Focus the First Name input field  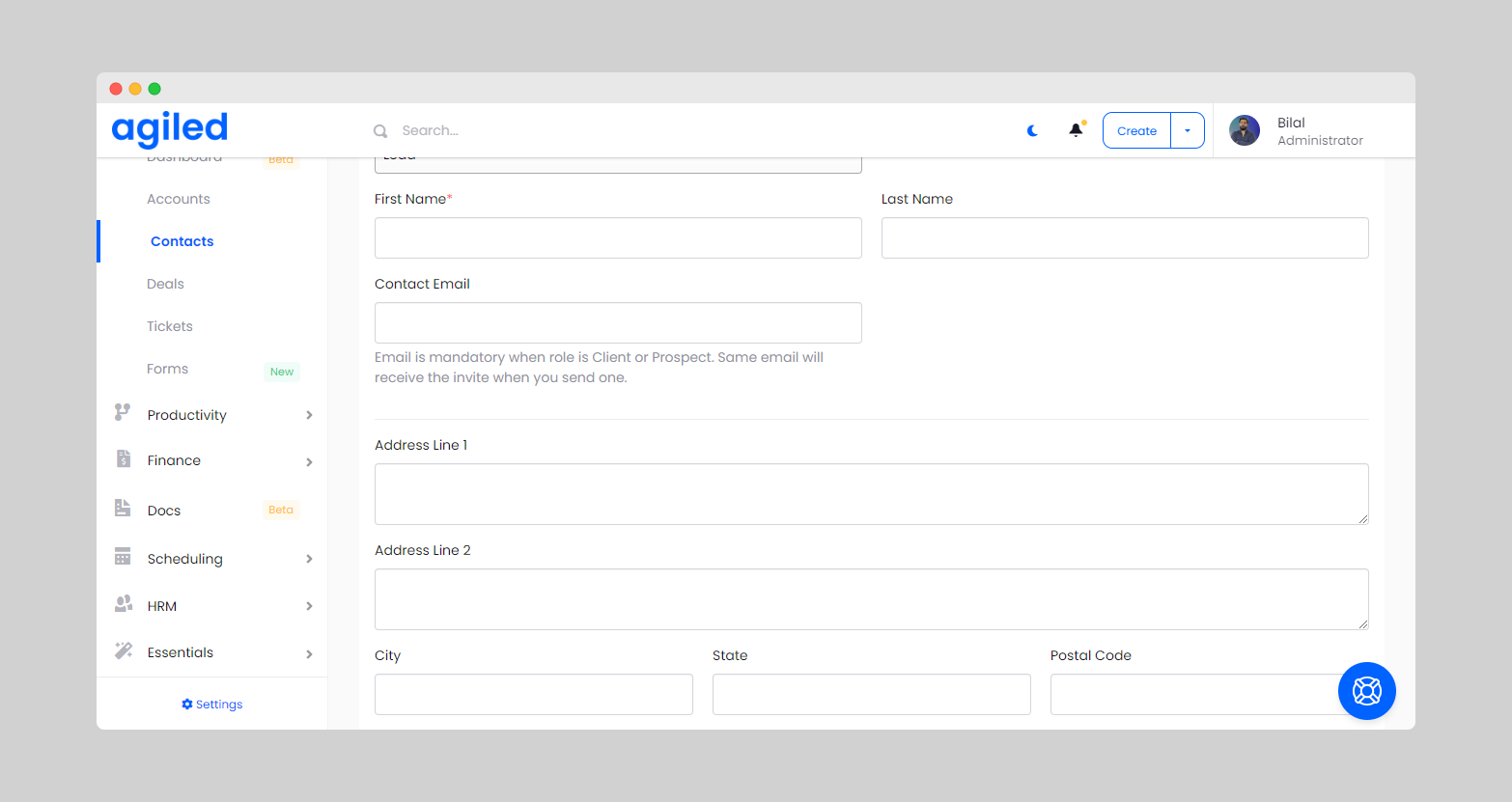(618, 237)
